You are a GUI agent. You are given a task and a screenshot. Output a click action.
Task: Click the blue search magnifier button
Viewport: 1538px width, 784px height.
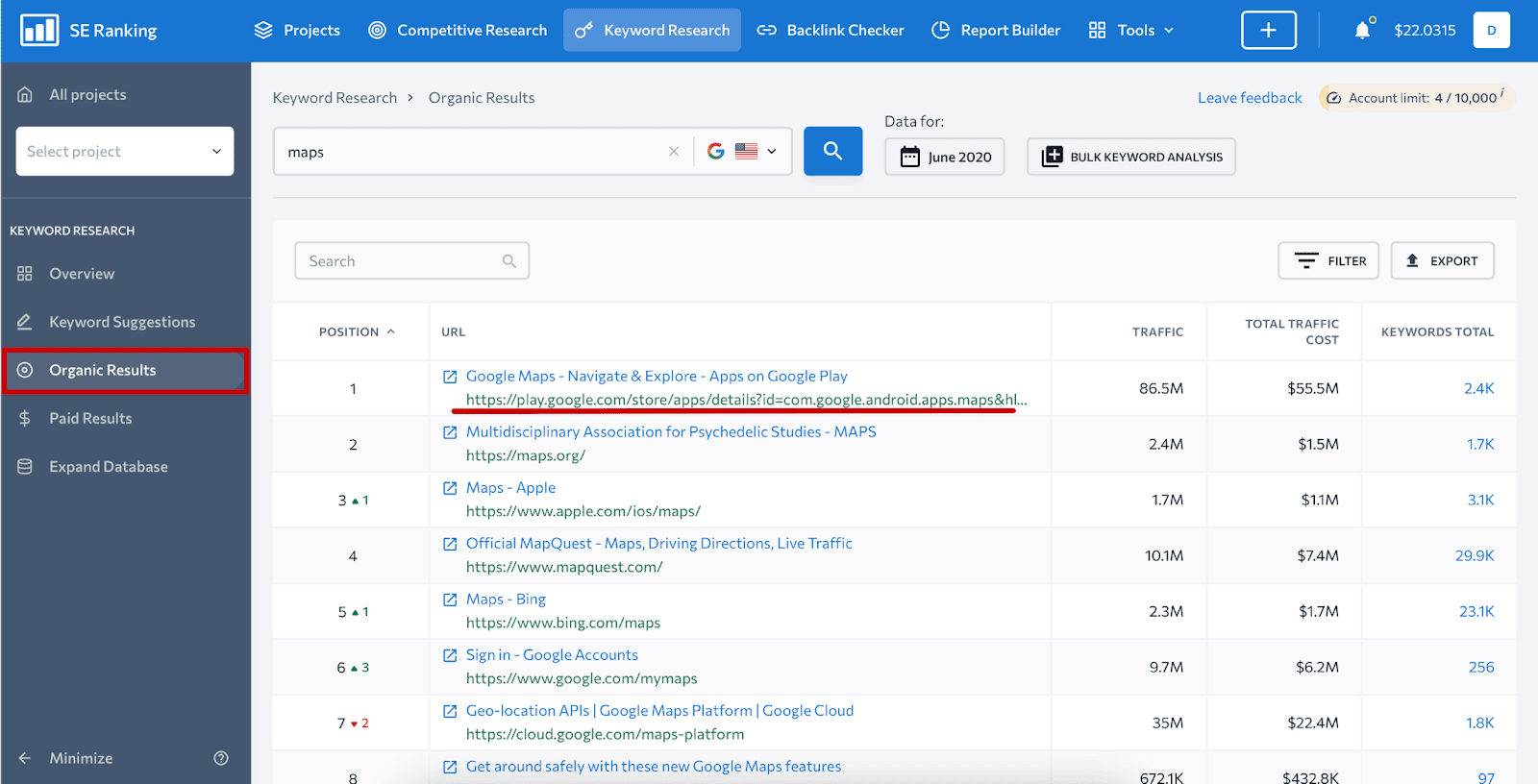tap(832, 151)
